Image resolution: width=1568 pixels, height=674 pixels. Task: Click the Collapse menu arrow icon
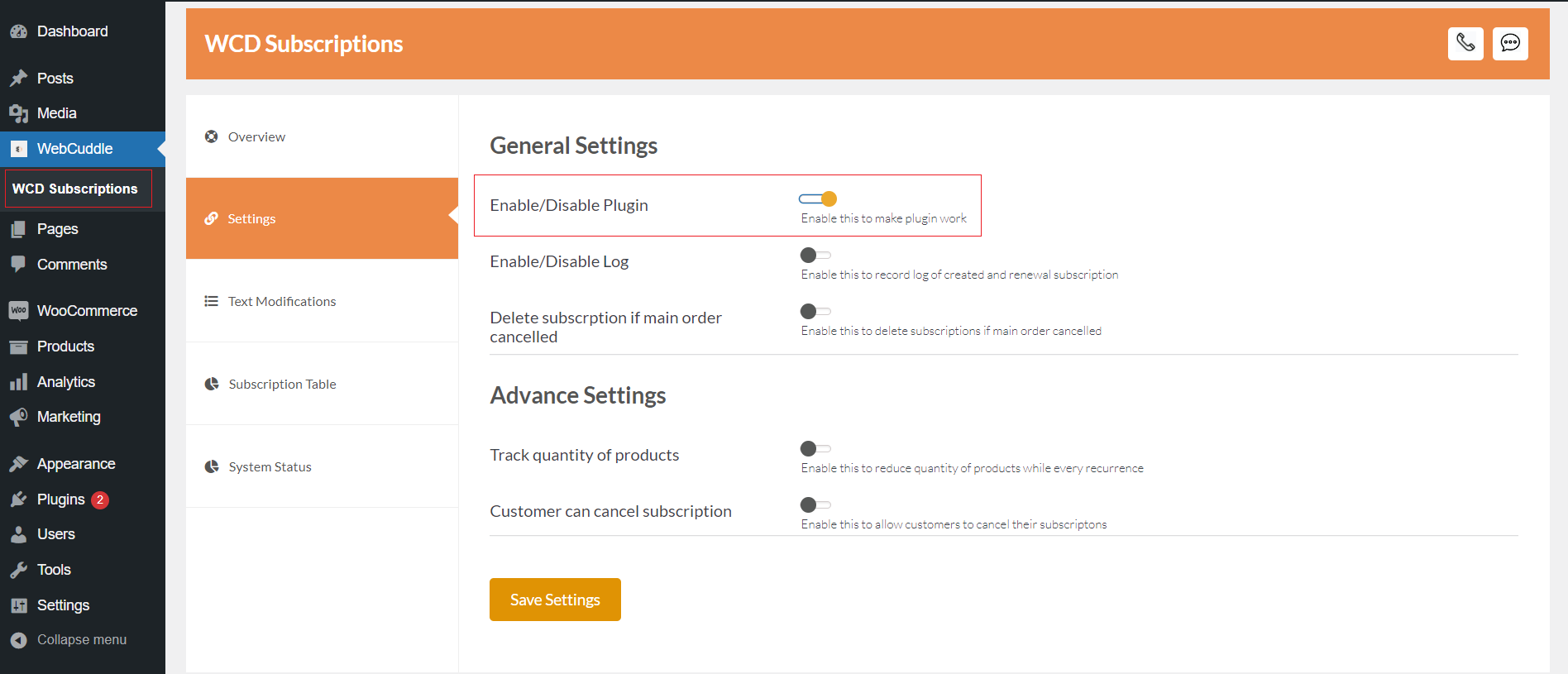point(18,640)
